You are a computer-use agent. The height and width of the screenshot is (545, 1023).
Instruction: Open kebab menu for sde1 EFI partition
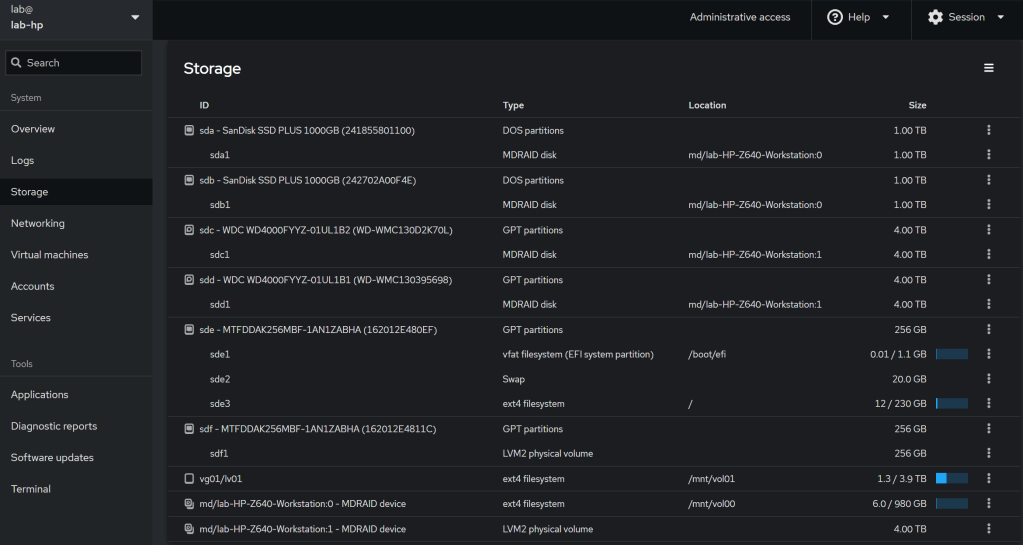[x=988, y=355]
